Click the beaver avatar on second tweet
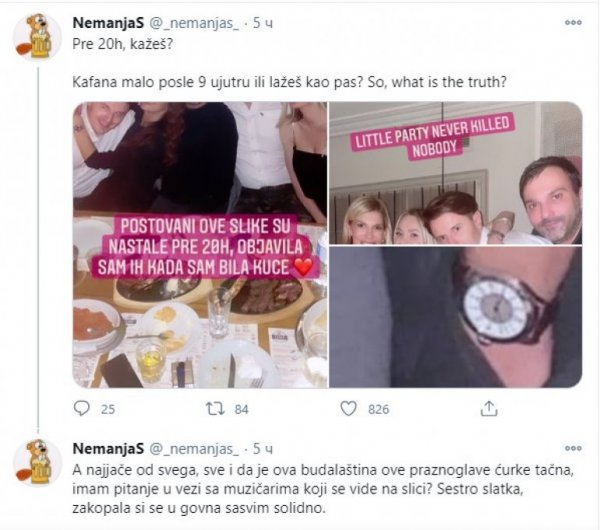The image size is (600, 530). tap(37, 463)
